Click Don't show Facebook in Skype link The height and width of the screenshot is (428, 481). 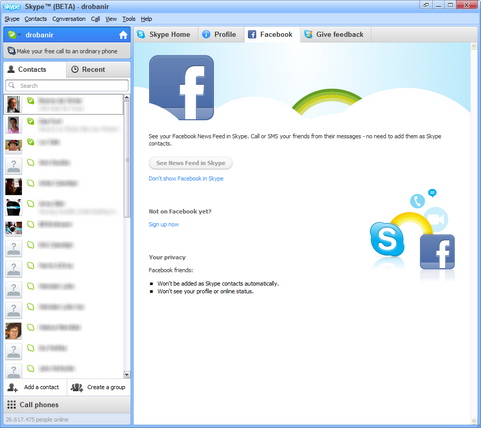tap(186, 179)
